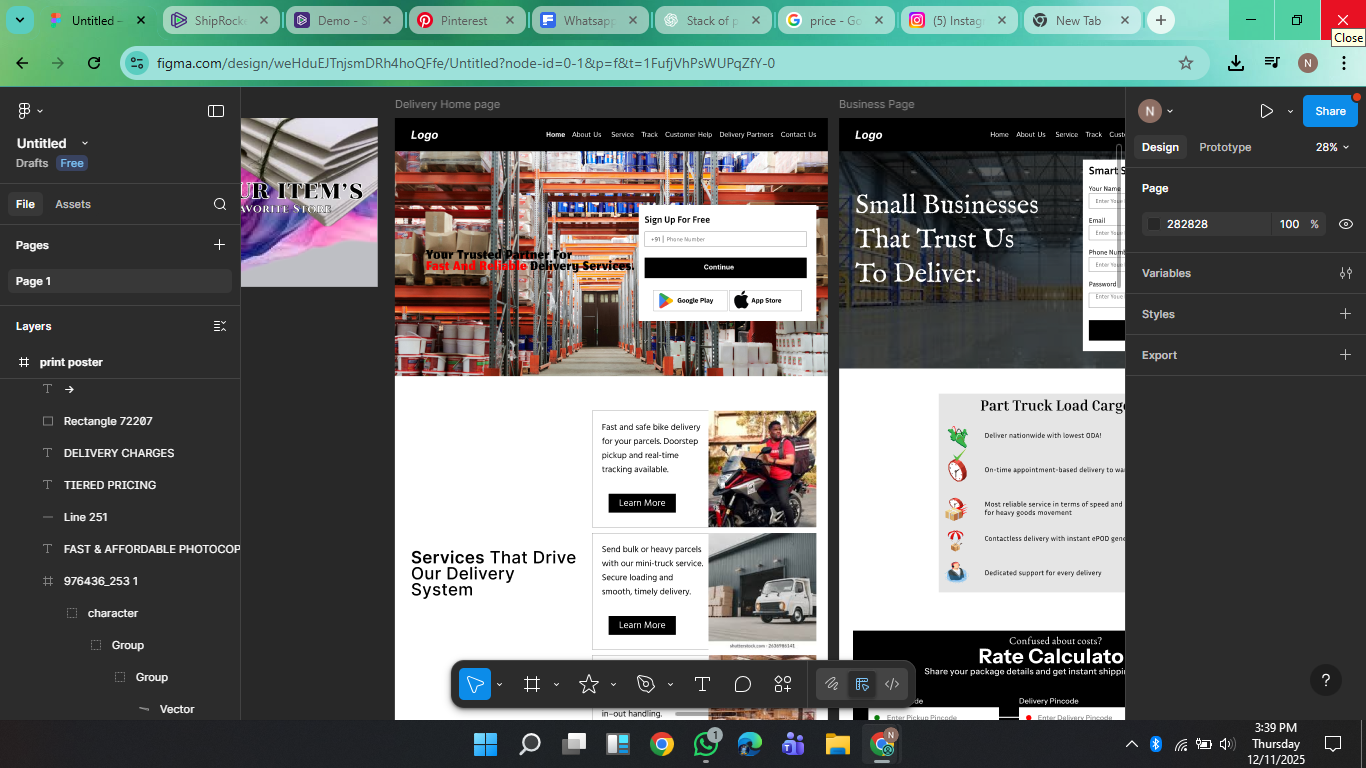Select the Comment tool
The width and height of the screenshot is (1366, 768).
[x=742, y=684]
